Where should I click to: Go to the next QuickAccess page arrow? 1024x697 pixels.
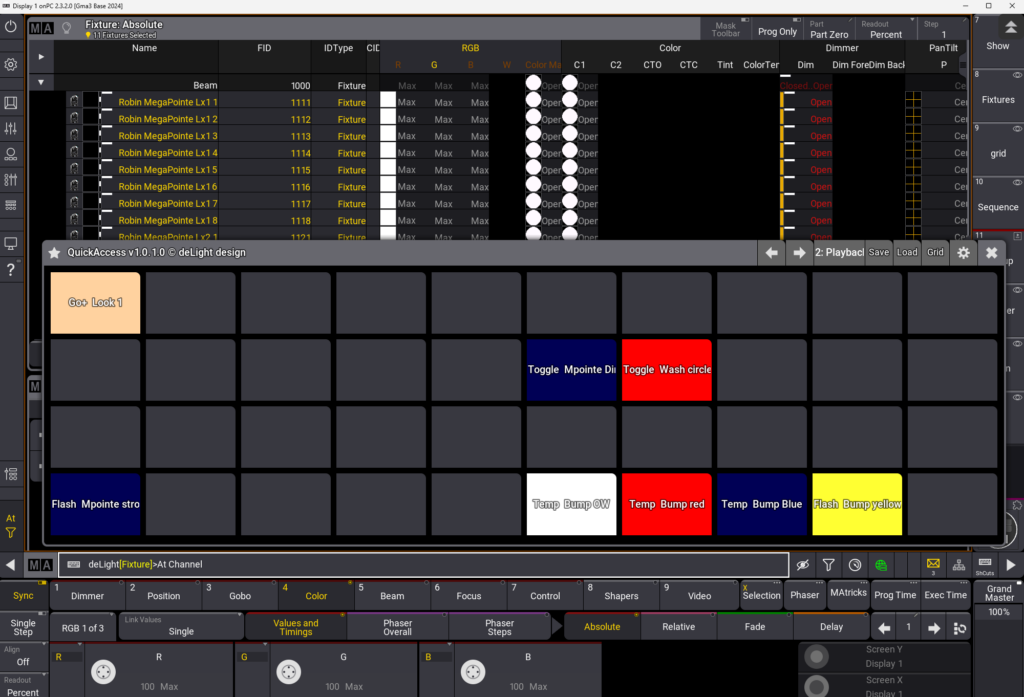click(799, 253)
